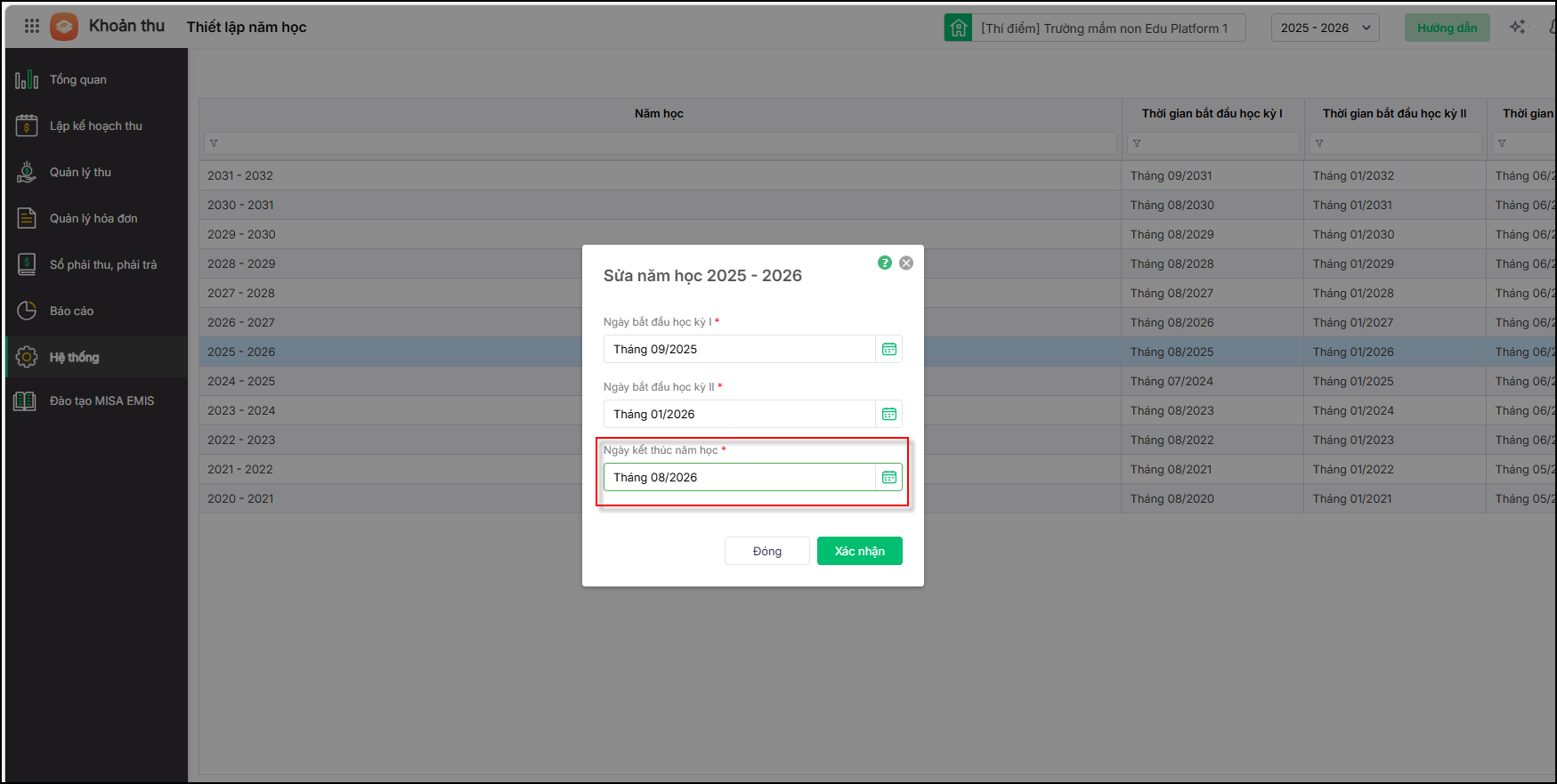This screenshot has height=784, width=1557.
Task: Open calendar picker for Ngày kết thúc năm học
Action: click(889, 477)
